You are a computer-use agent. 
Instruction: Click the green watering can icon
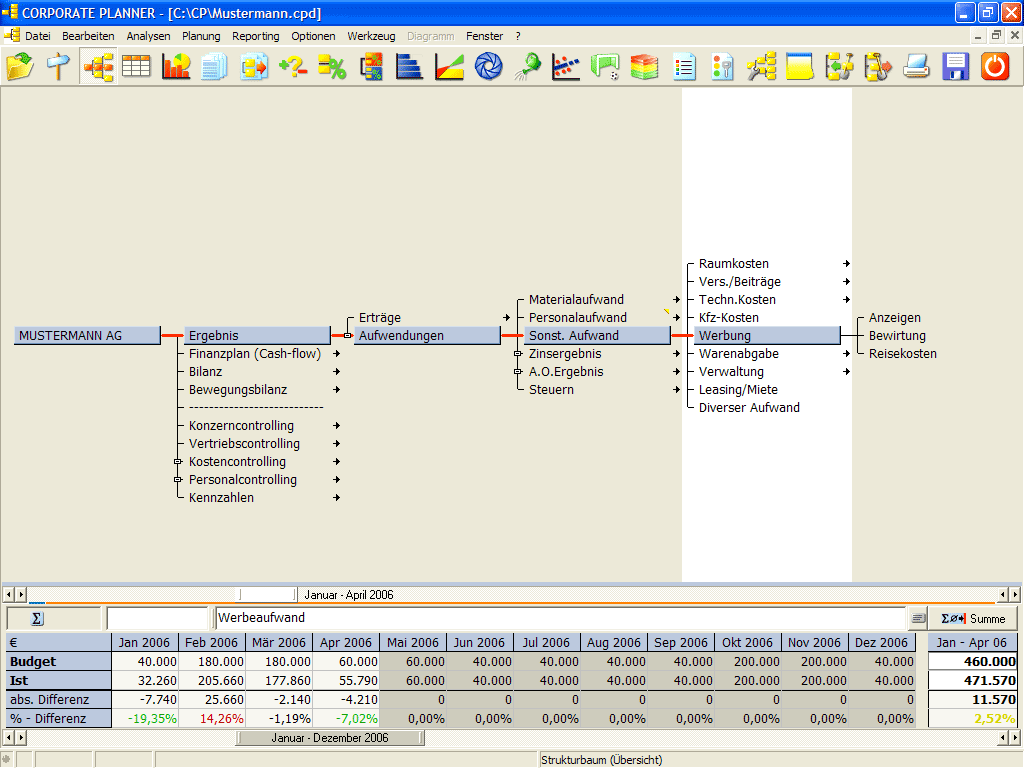[x=528, y=67]
